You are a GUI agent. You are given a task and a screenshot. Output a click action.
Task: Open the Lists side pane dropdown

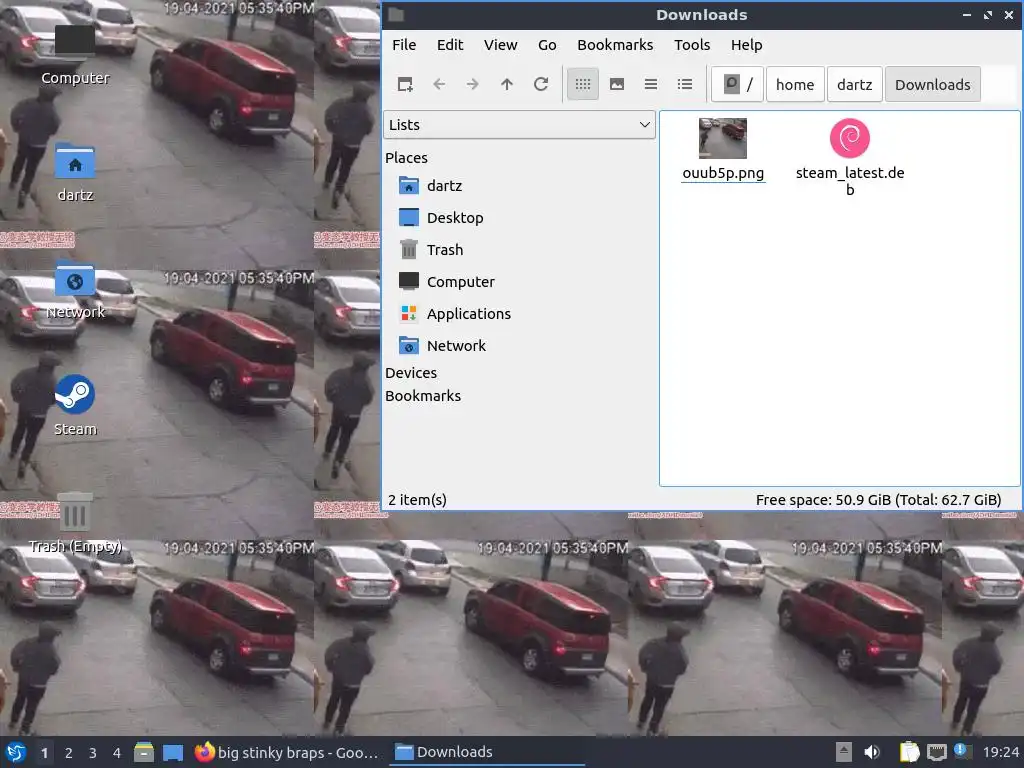pyautogui.click(x=519, y=125)
